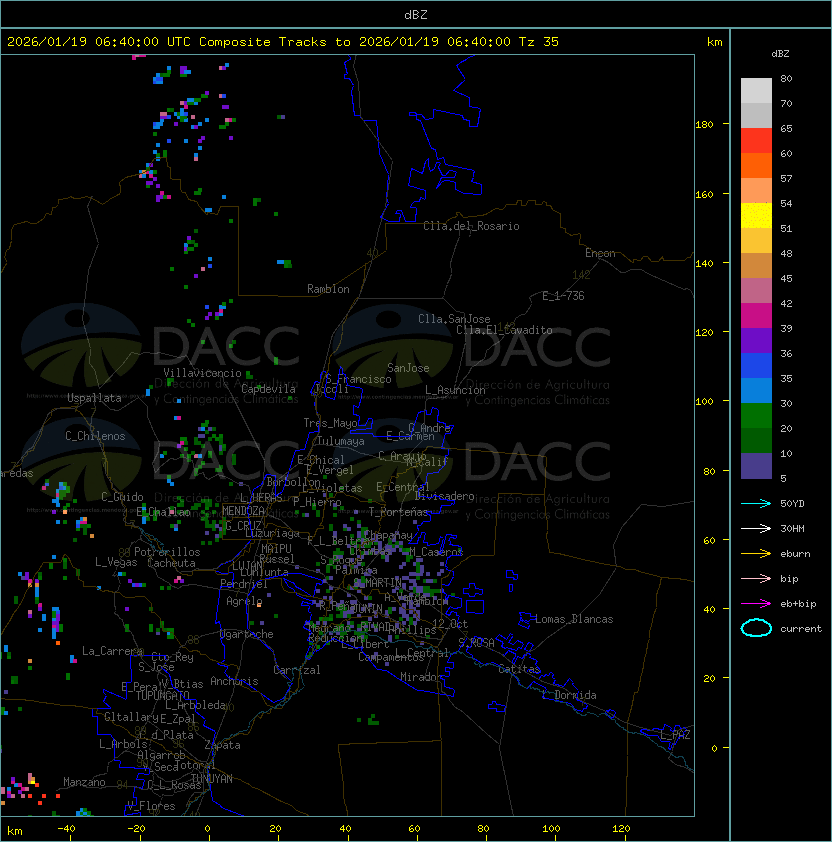Image resolution: width=832 pixels, height=842 pixels.
Task: Click the 'Manzano' map label
Action: click(x=84, y=782)
